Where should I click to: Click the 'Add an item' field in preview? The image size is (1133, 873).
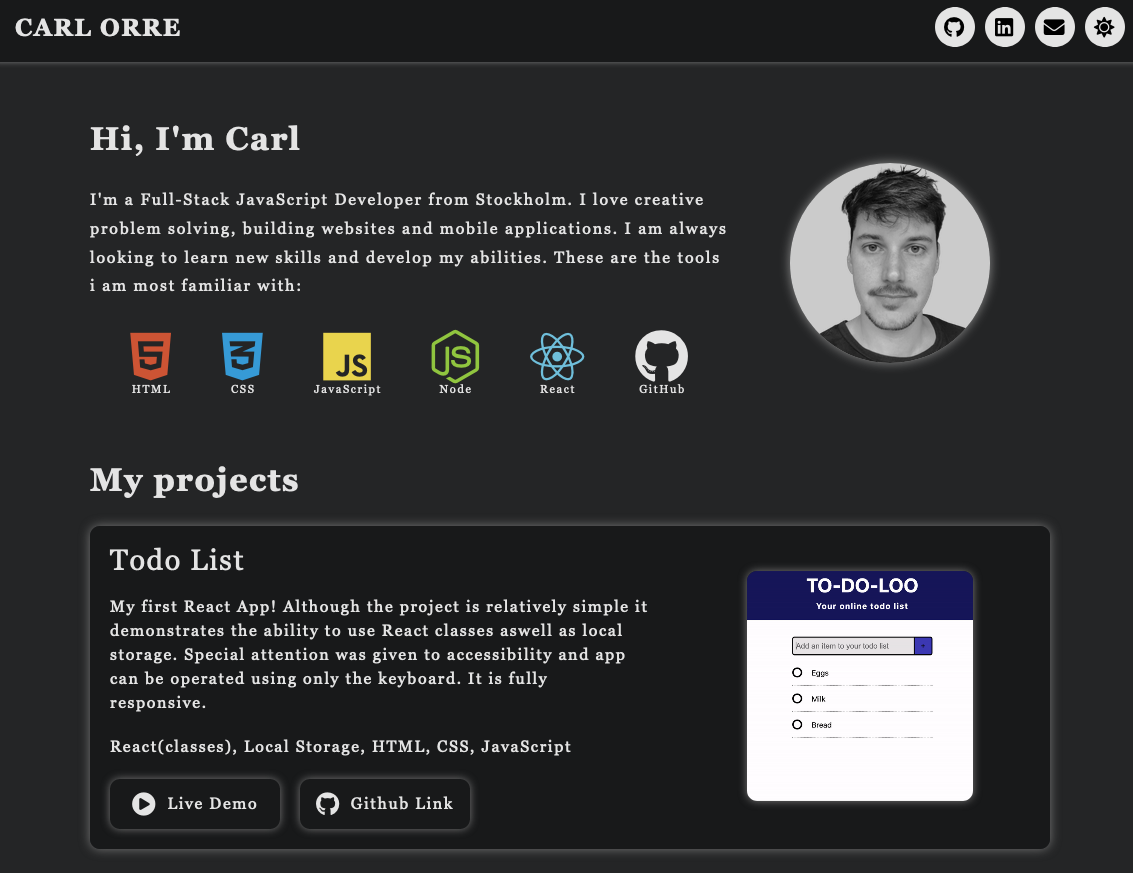coord(853,646)
